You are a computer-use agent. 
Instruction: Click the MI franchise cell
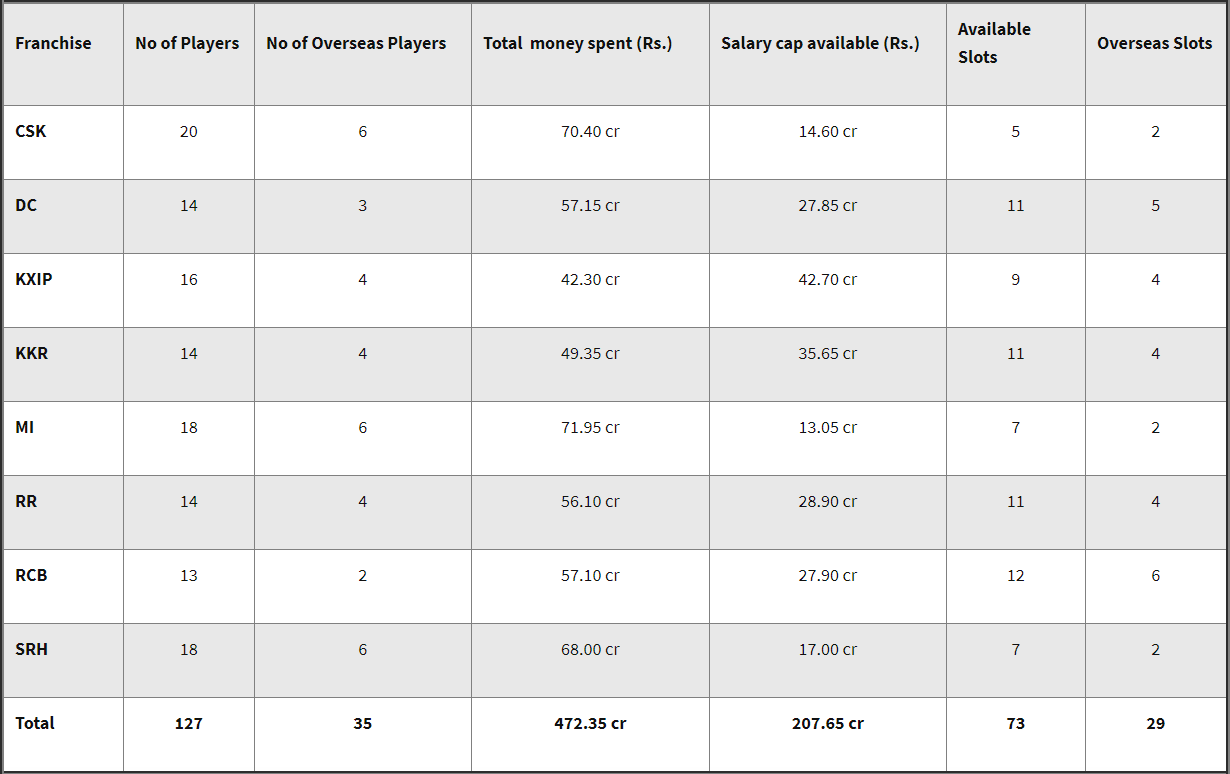[25, 427]
